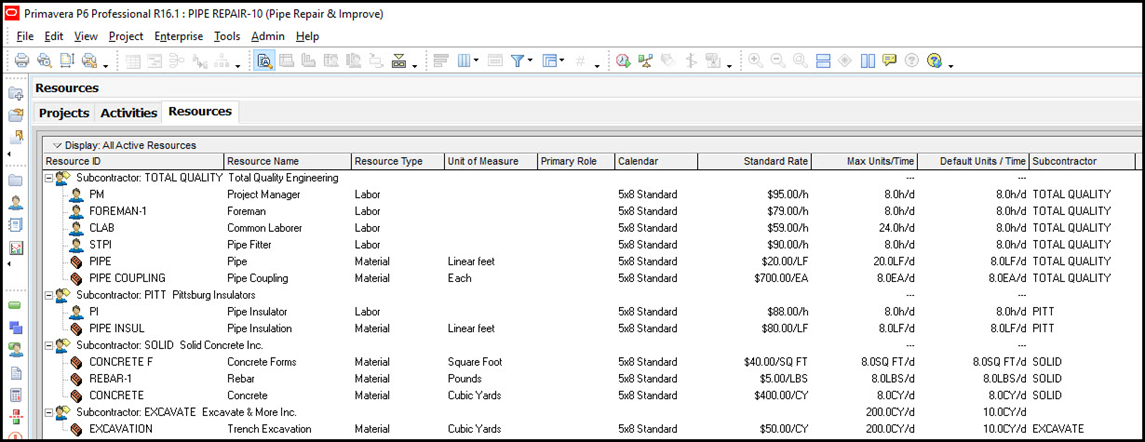Click the Print icon in the toolbar
The height and width of the screenshot is (442, 1145).
click(22, 61)
